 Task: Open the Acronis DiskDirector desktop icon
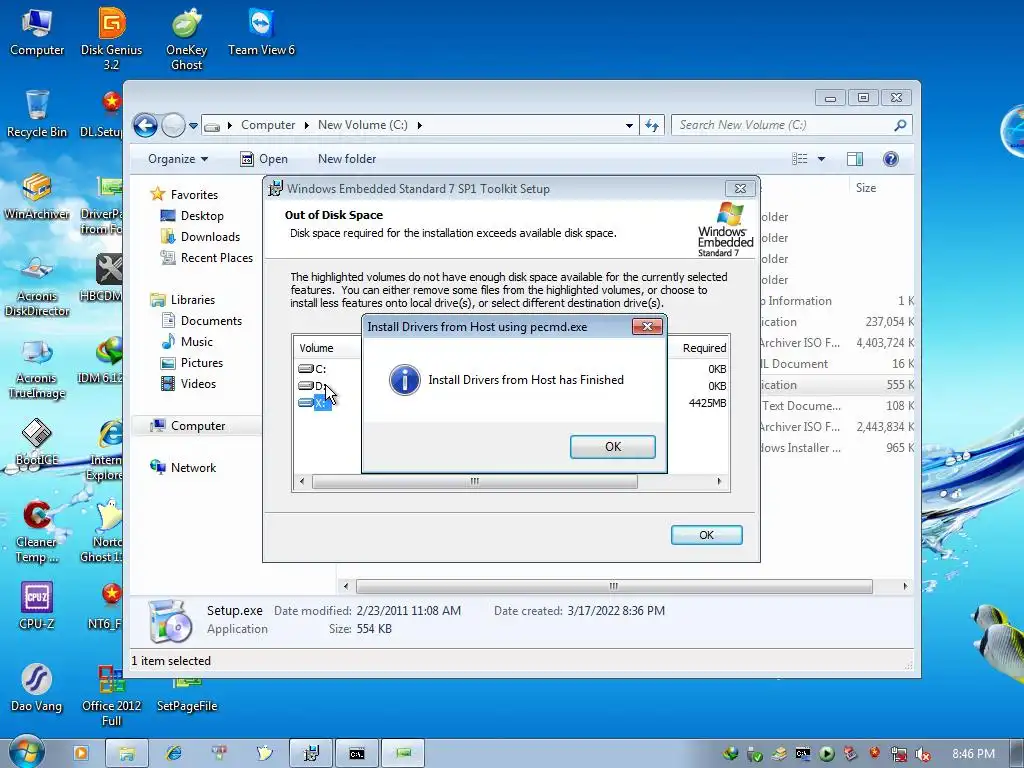point(37,285)
